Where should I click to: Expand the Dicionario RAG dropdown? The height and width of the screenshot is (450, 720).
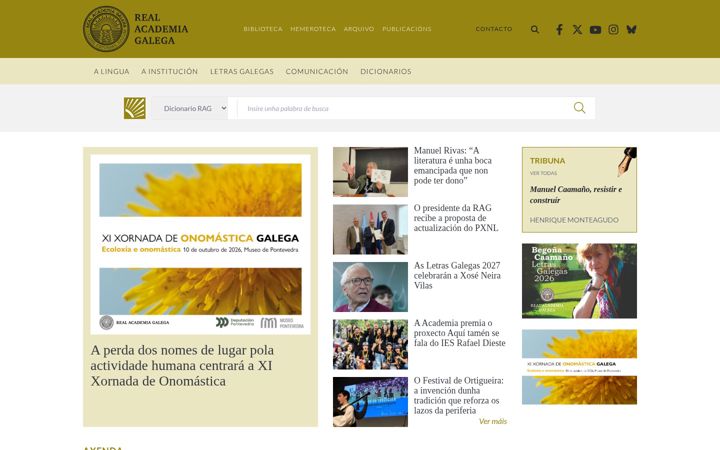click(190, 108)
